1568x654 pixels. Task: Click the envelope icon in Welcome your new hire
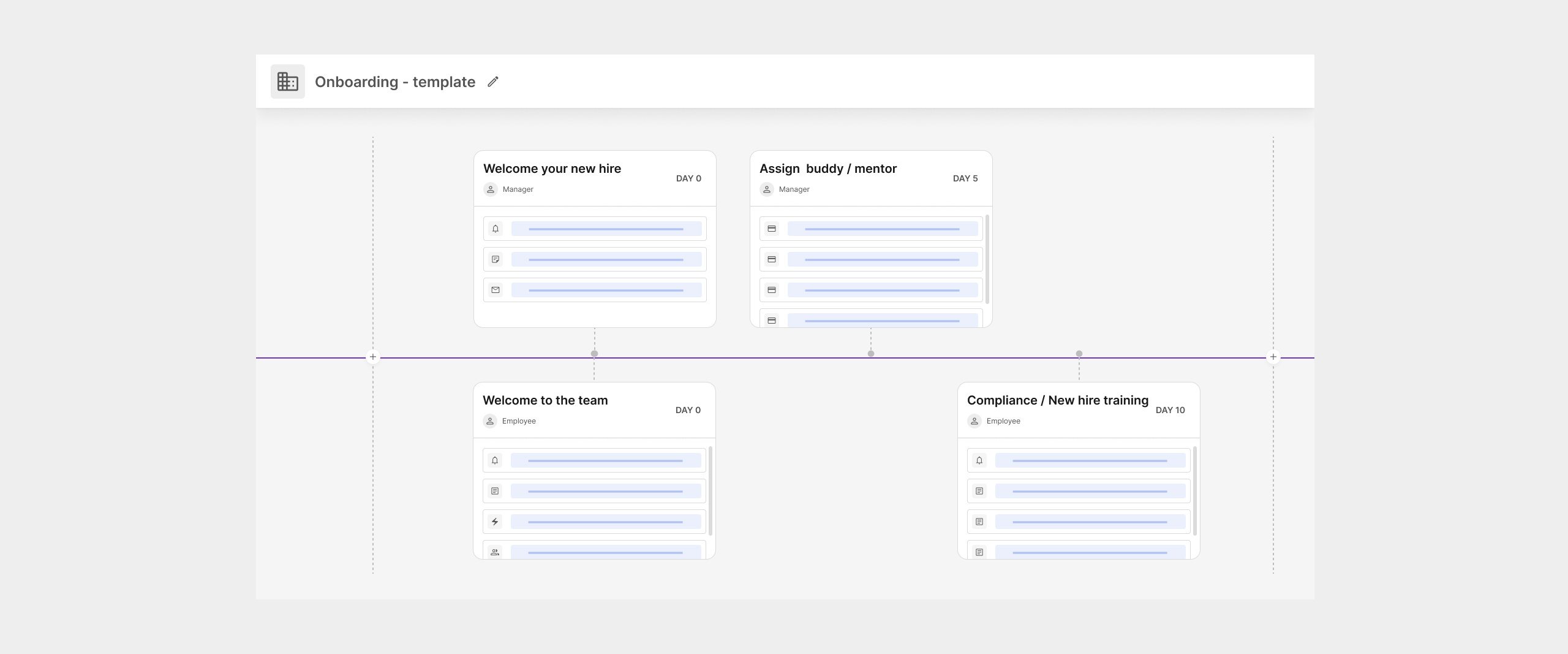pos(496,290)
